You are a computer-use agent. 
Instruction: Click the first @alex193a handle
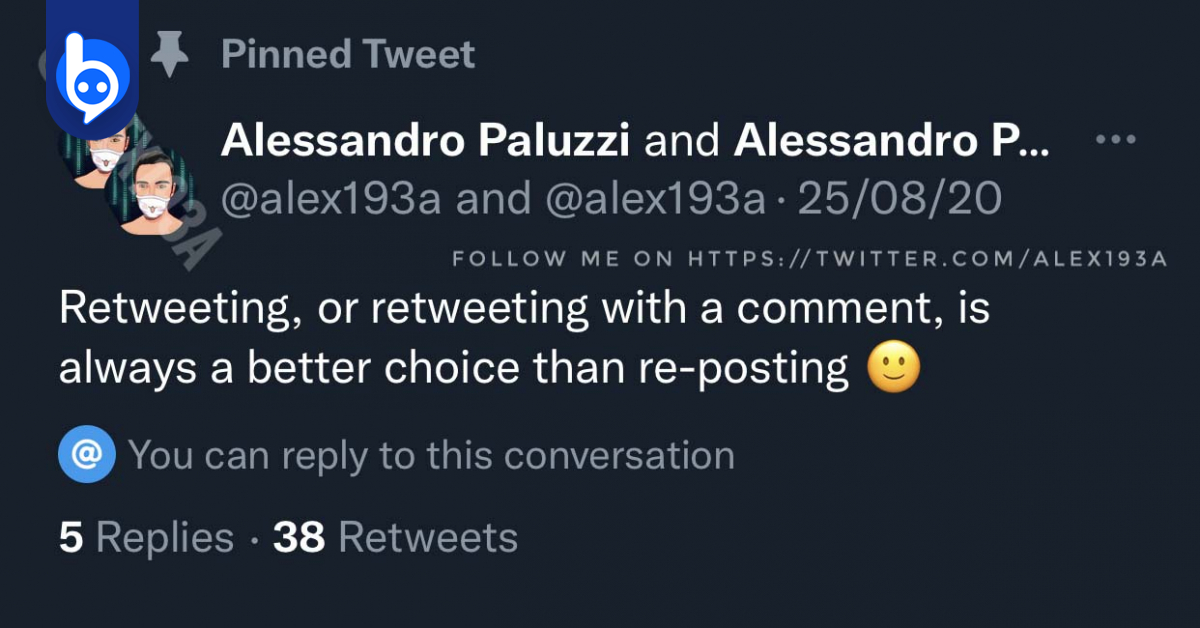pyautogui.click(x=330, y=198)
